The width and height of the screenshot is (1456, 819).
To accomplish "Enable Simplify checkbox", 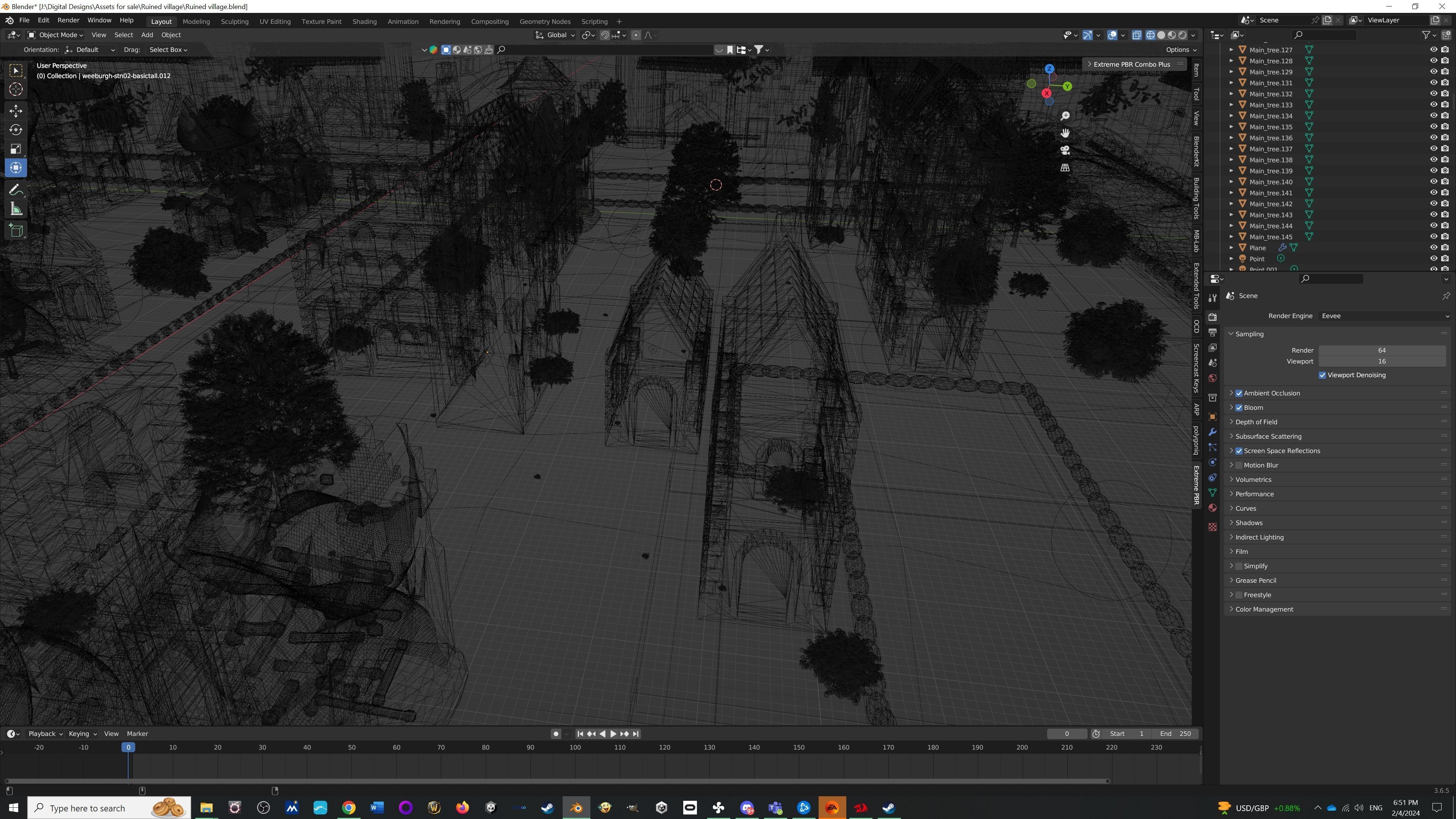I will tap(1239, 566).
